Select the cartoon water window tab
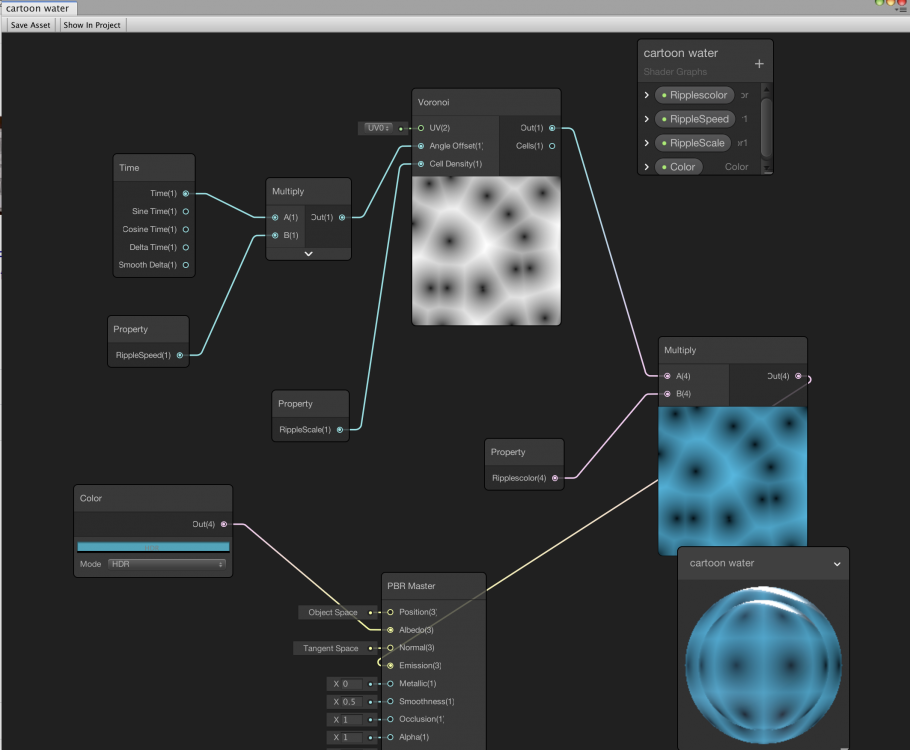 tap(38, 8)
